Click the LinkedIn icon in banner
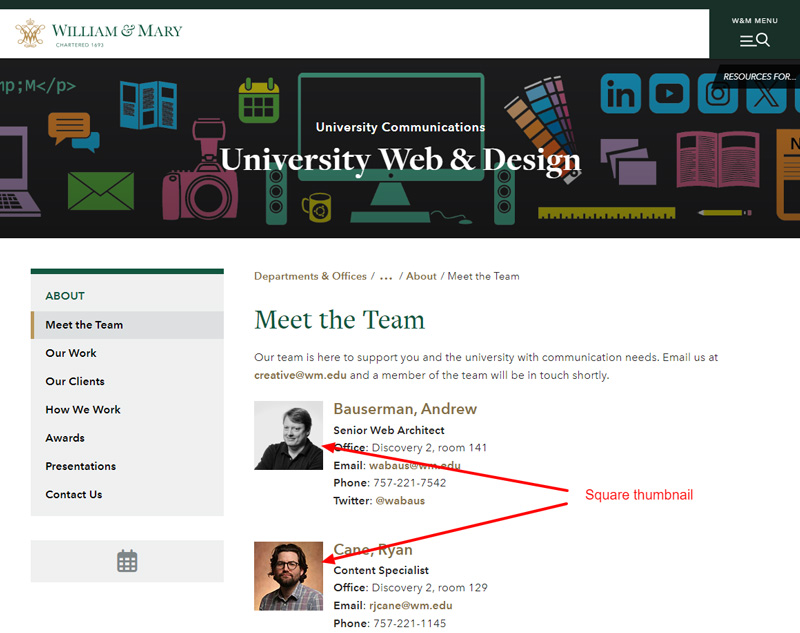The width and height of the screenshot is (800, 633). 620,95
